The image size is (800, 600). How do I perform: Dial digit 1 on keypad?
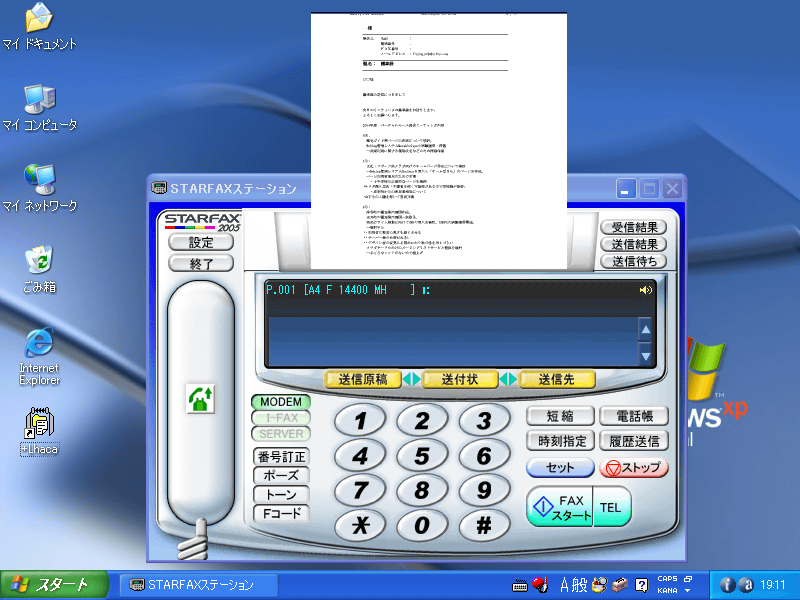pyautogui.click(x=360, y=421)
